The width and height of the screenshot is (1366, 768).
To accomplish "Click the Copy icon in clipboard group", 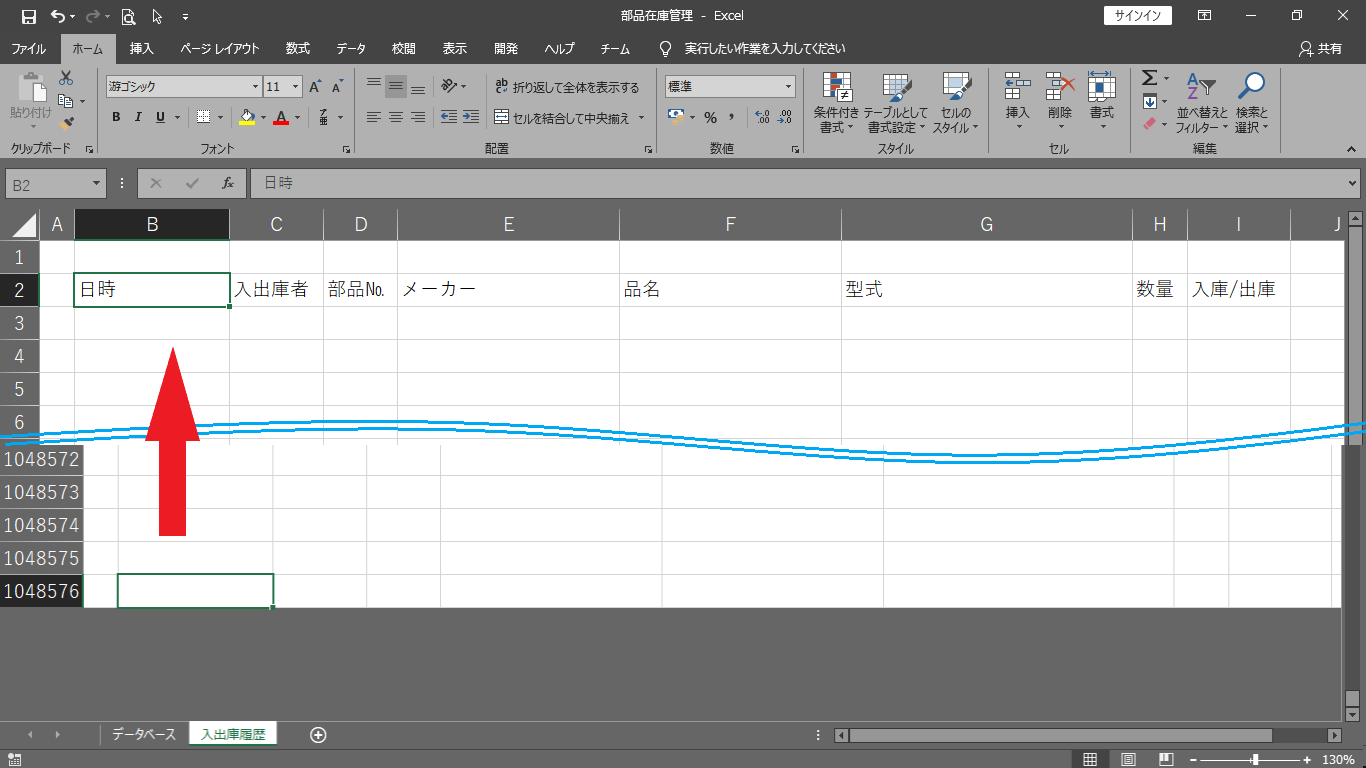I will [66, 101].
